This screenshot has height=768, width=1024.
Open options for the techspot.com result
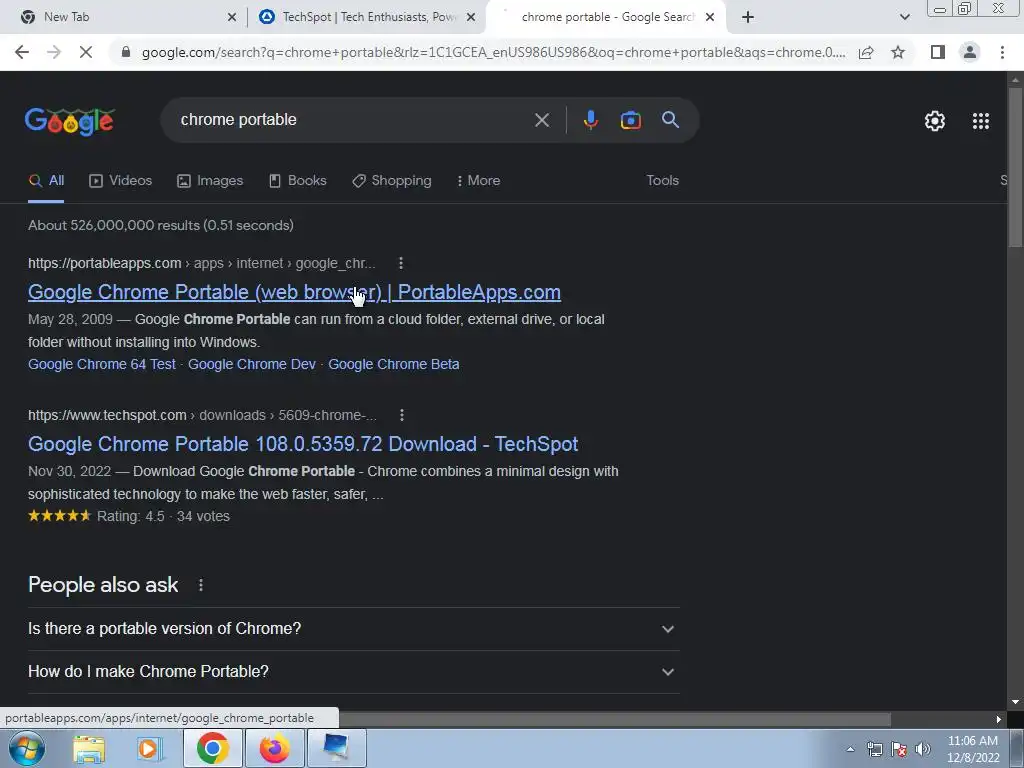(x=402, y=415)
